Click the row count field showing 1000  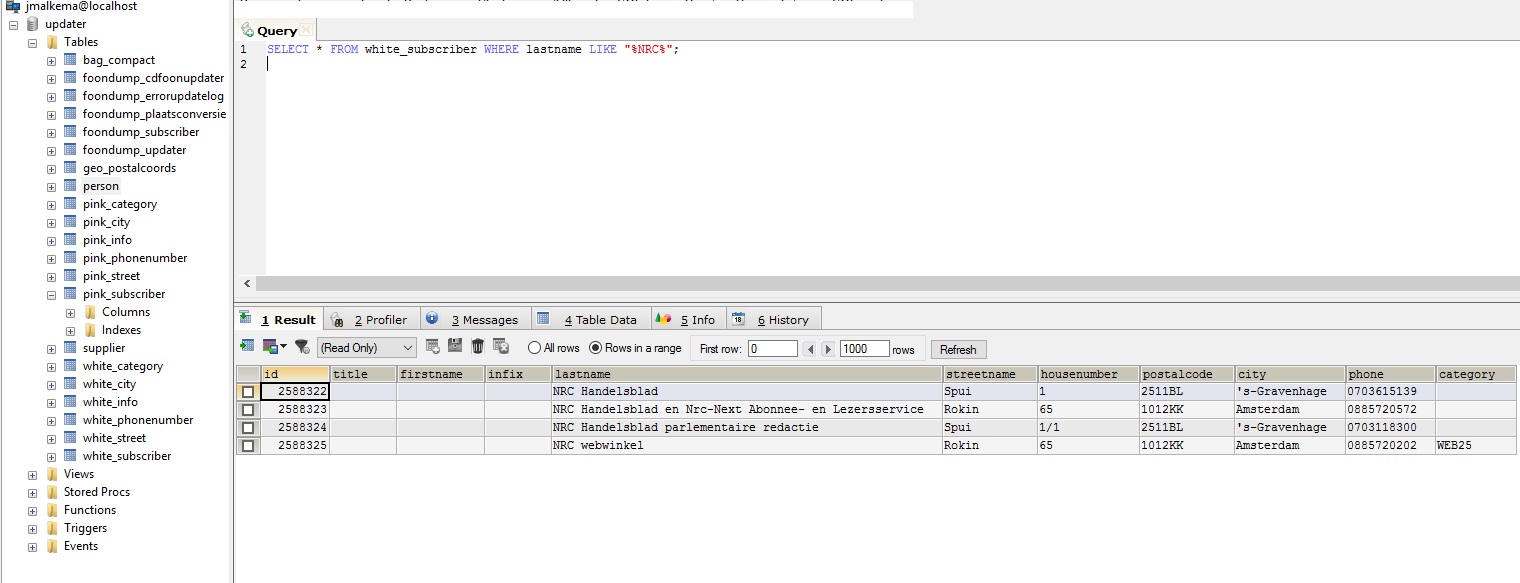pyautogui.click(x=865, y=349)
